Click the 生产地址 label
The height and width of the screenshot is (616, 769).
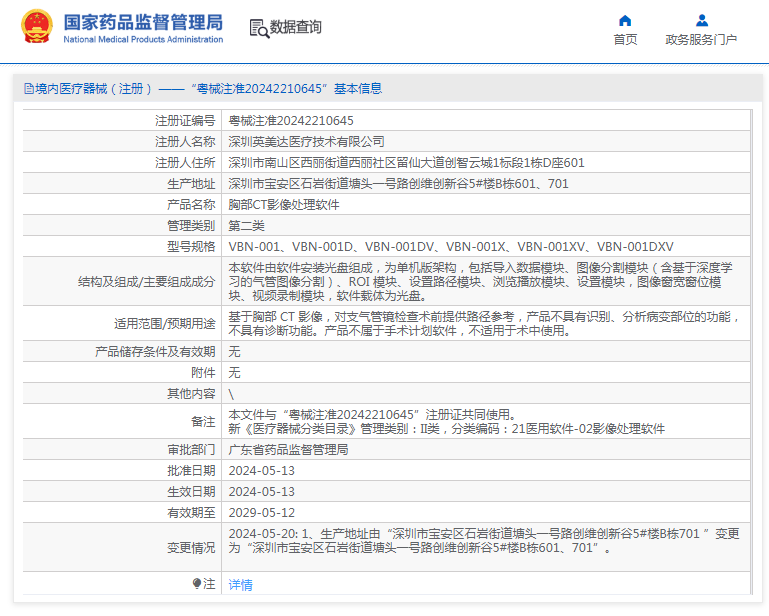pos(191,184)
